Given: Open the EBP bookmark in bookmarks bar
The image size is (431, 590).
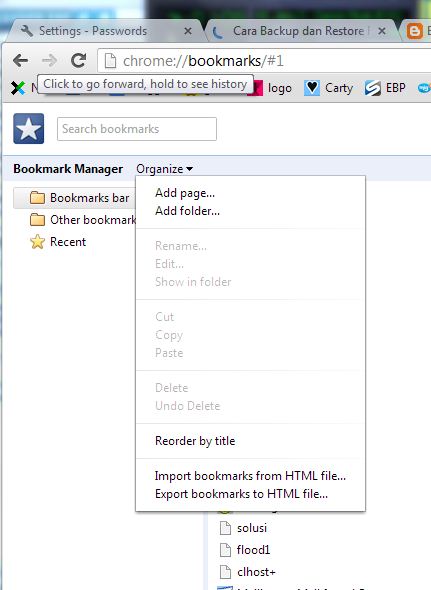Looking at the screenshot, I should (x=385, y=88).
